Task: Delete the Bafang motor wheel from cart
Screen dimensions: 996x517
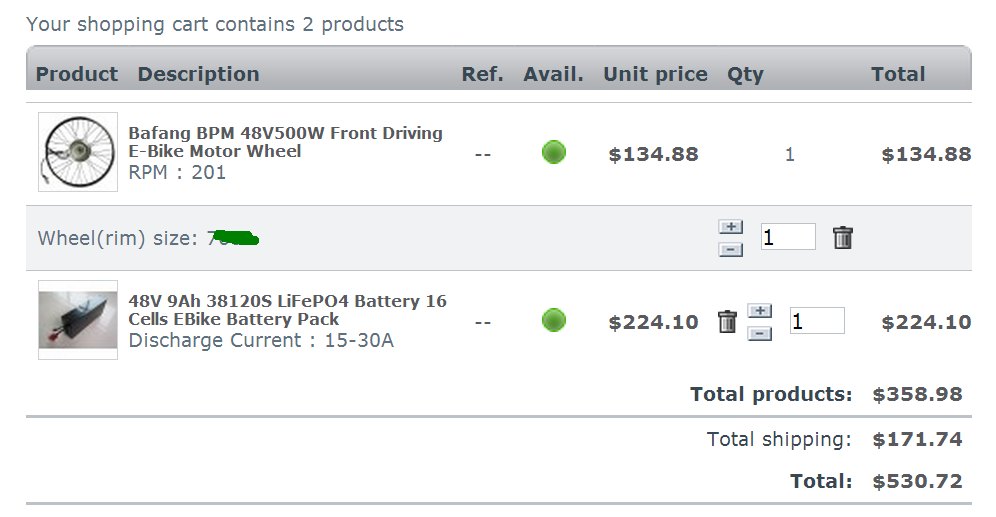Action: 842,238
